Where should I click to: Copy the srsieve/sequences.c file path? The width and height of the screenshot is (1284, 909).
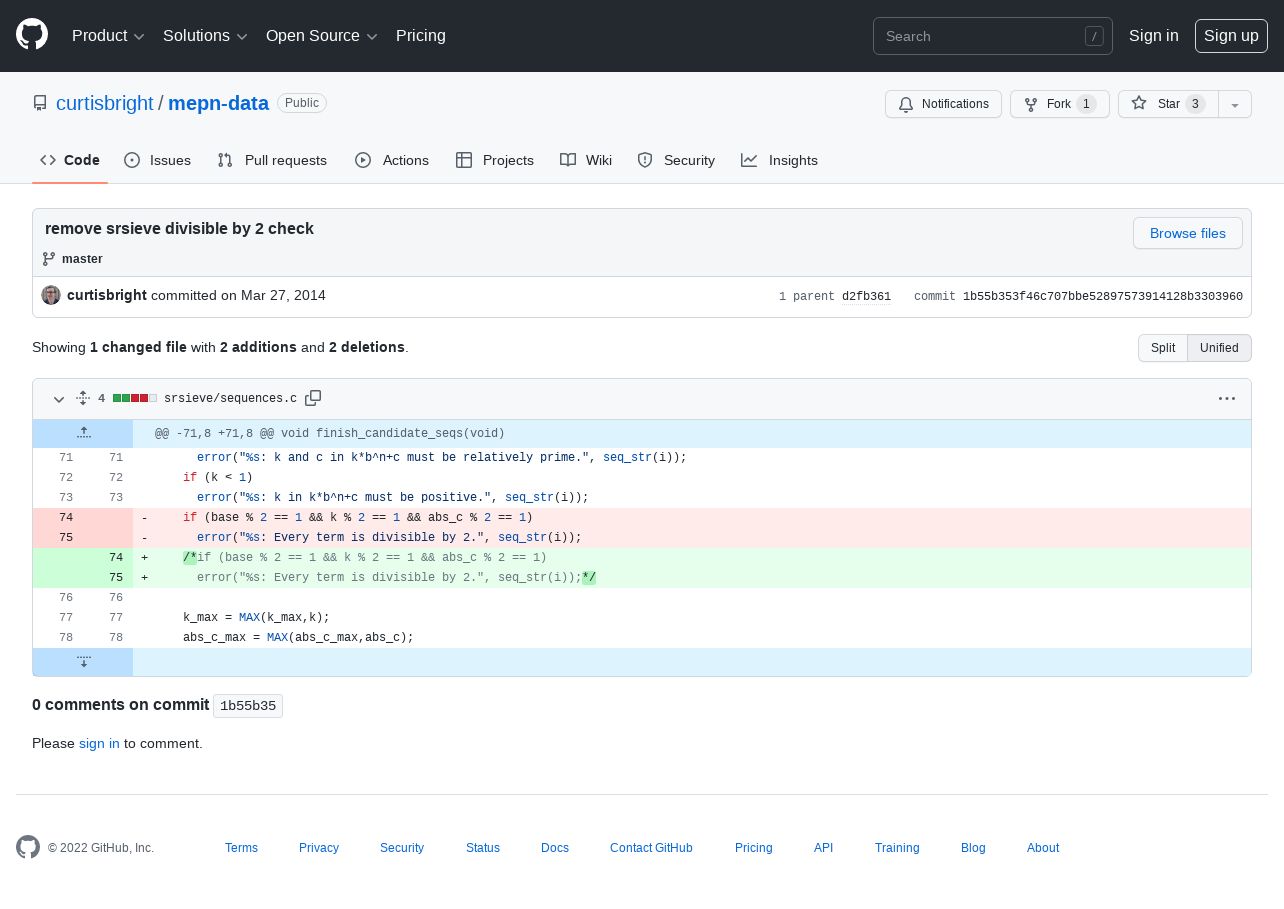313,398
